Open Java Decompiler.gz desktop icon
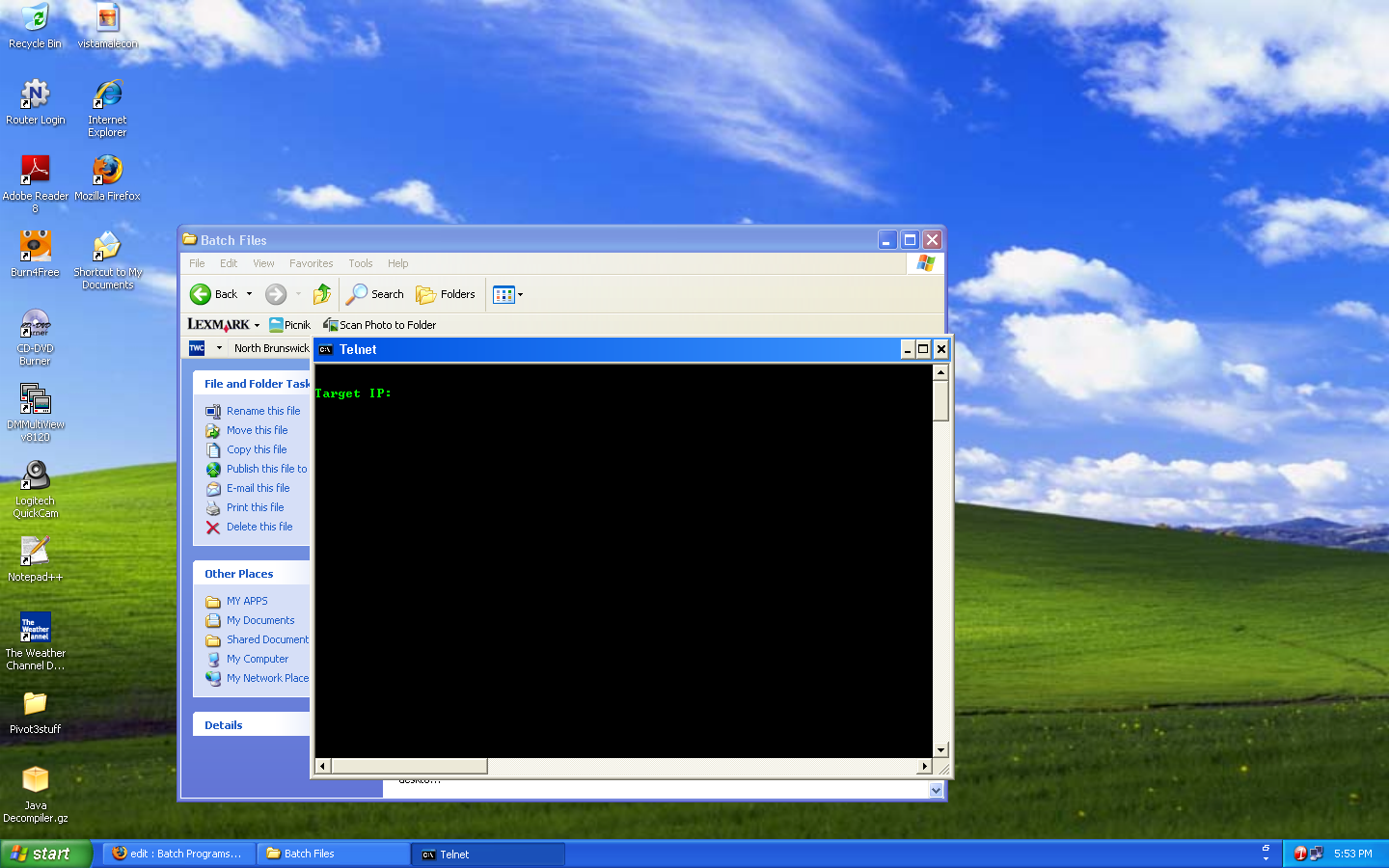Image resolution: width=1389 pixels, height=868 pixels. pos(35,794)
